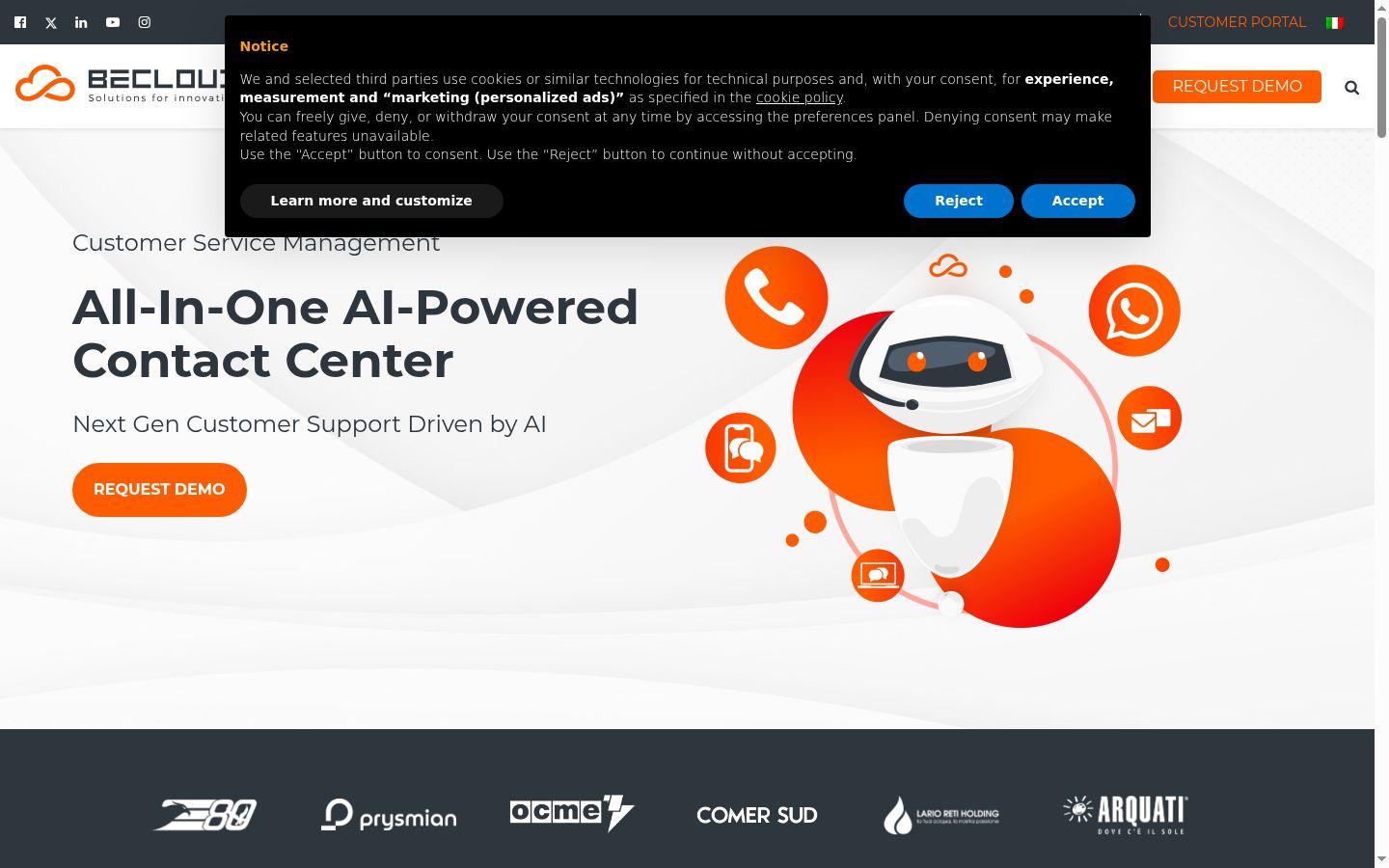Choose Learn more and customize
Viewport: 1389px width, 868px height.
pos(371,201)
